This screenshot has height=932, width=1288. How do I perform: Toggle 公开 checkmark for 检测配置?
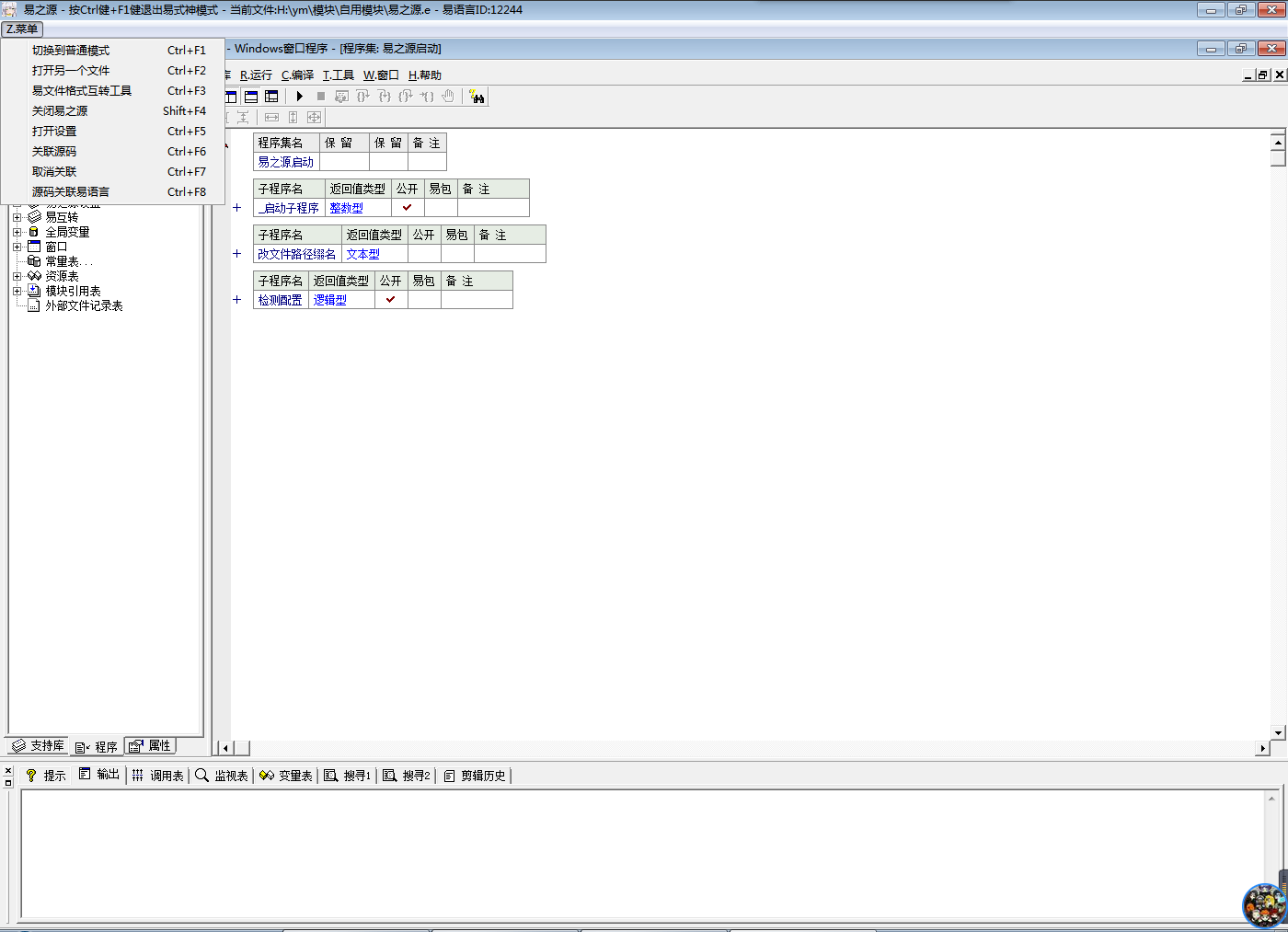pos(390,300)
